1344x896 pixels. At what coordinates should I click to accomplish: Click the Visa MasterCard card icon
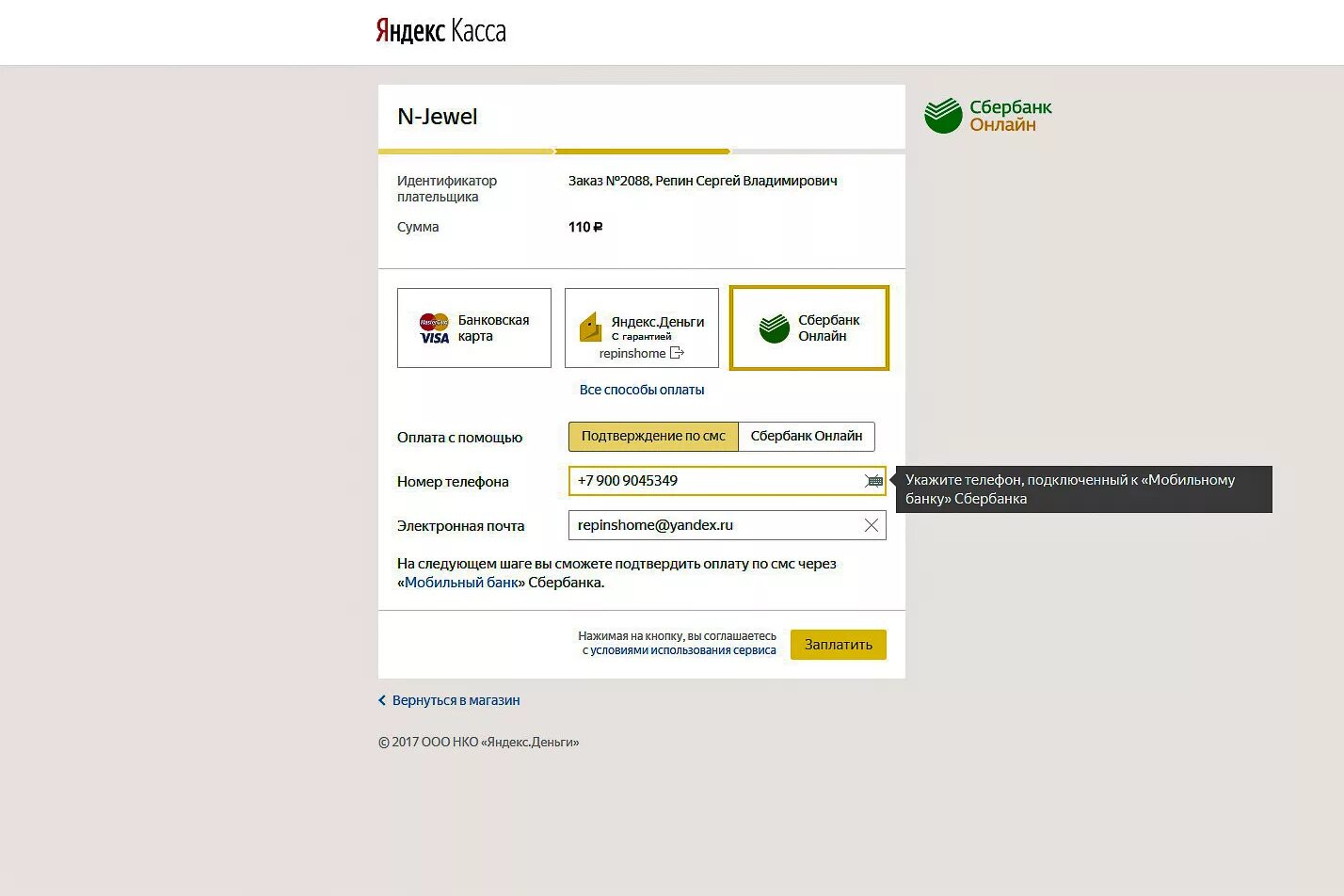coord(435,328)
